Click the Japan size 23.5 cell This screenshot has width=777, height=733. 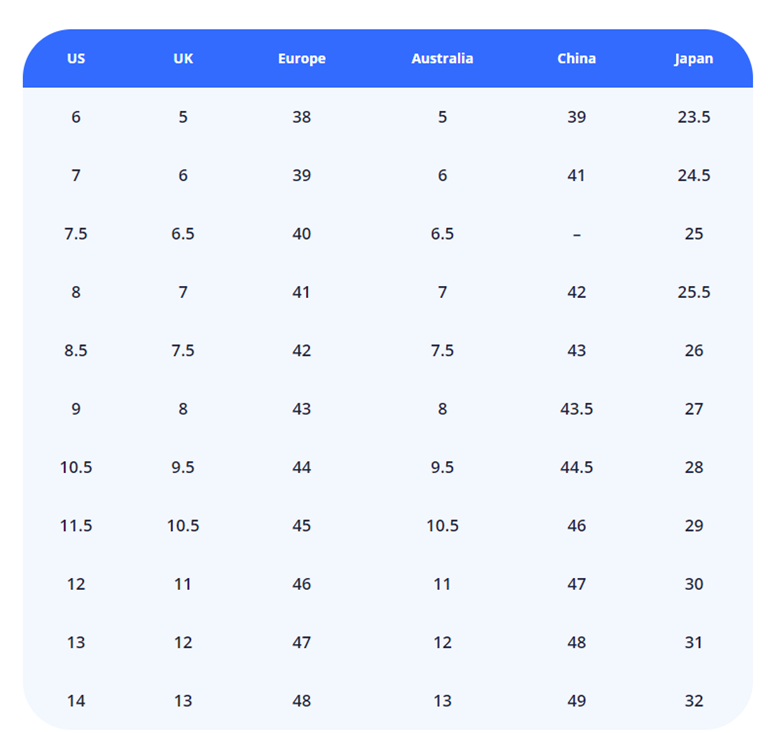694,117
